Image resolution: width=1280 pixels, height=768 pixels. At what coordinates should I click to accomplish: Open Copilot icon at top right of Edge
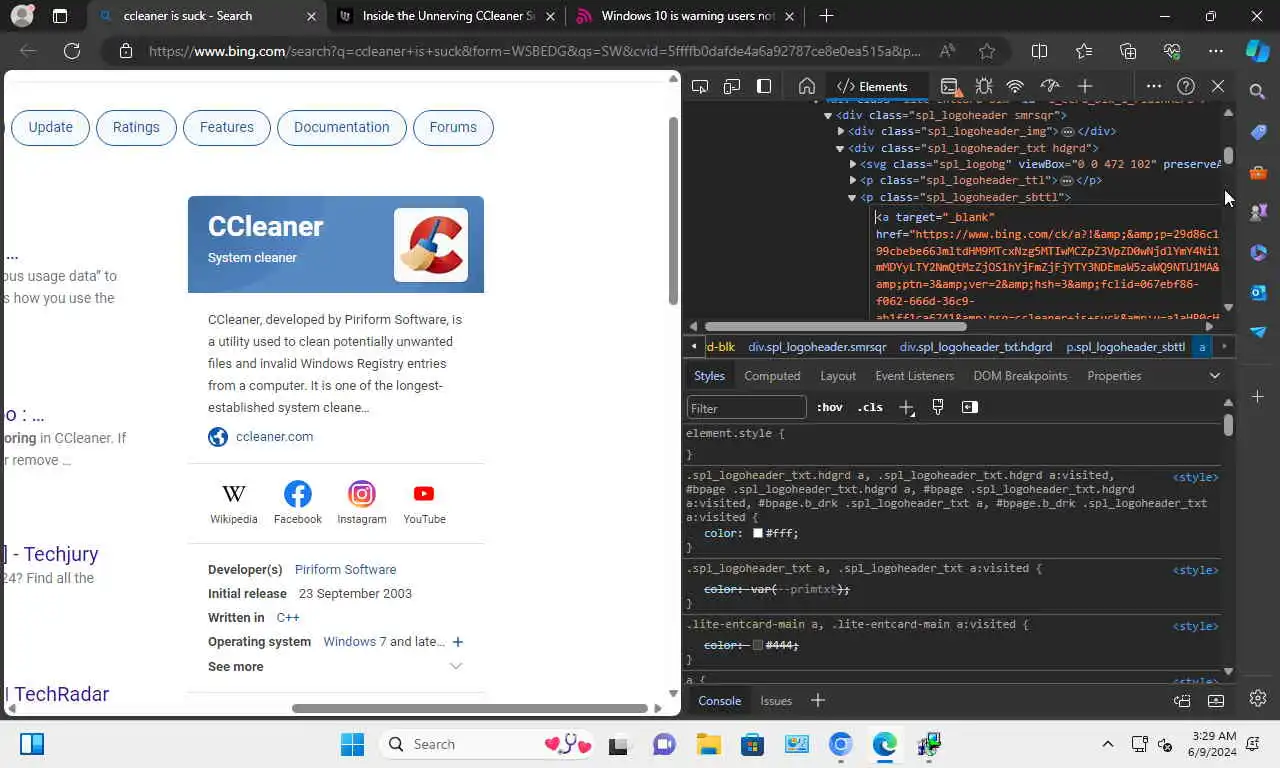(x=1258, y=51)
